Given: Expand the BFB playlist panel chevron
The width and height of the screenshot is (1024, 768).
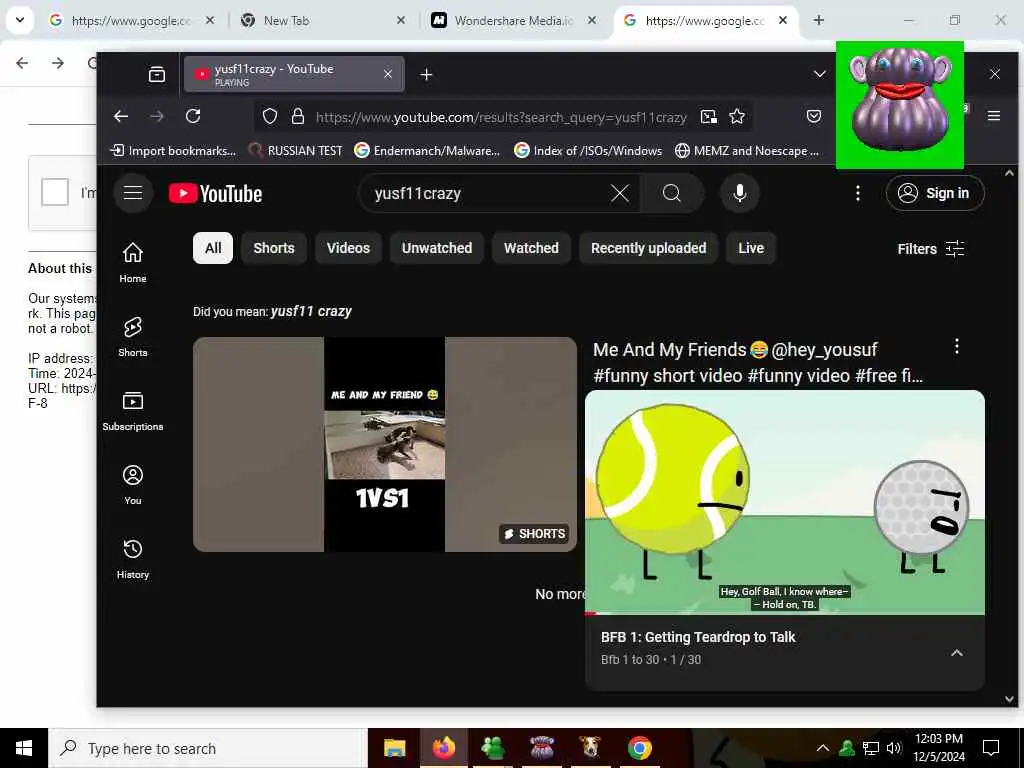Looking at the screenshot, I should point(957,653).
